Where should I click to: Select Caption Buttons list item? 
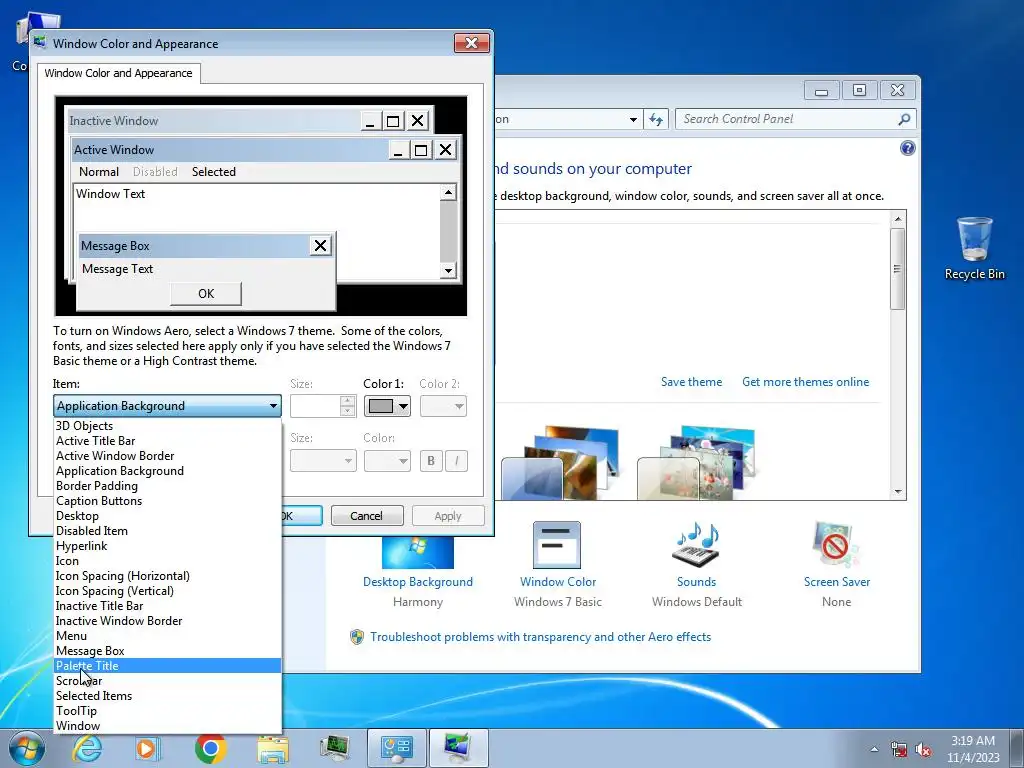(x=167, y=501)
